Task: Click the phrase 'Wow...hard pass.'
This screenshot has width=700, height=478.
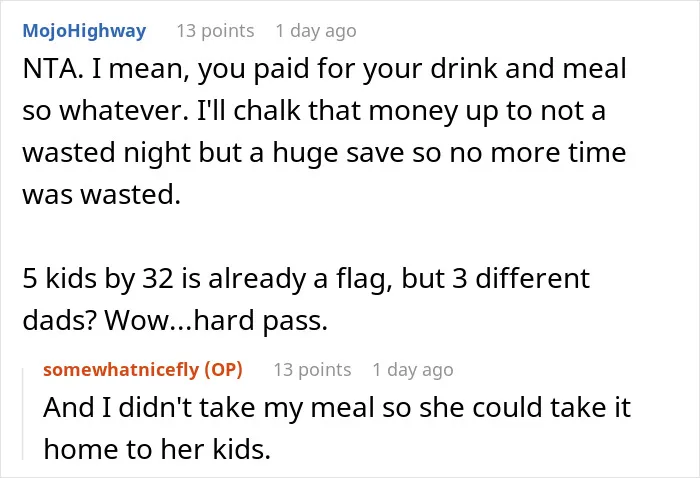Action: pyautogui.click(x=217, y=320)
